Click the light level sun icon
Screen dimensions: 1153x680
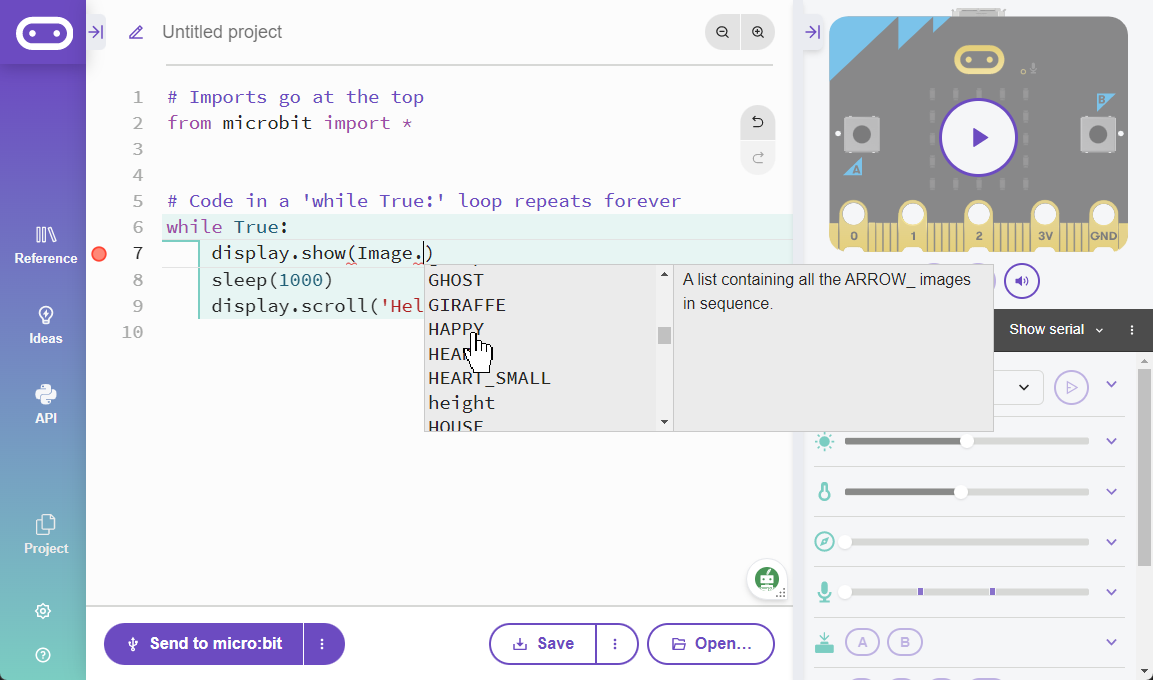pos(824,441)
